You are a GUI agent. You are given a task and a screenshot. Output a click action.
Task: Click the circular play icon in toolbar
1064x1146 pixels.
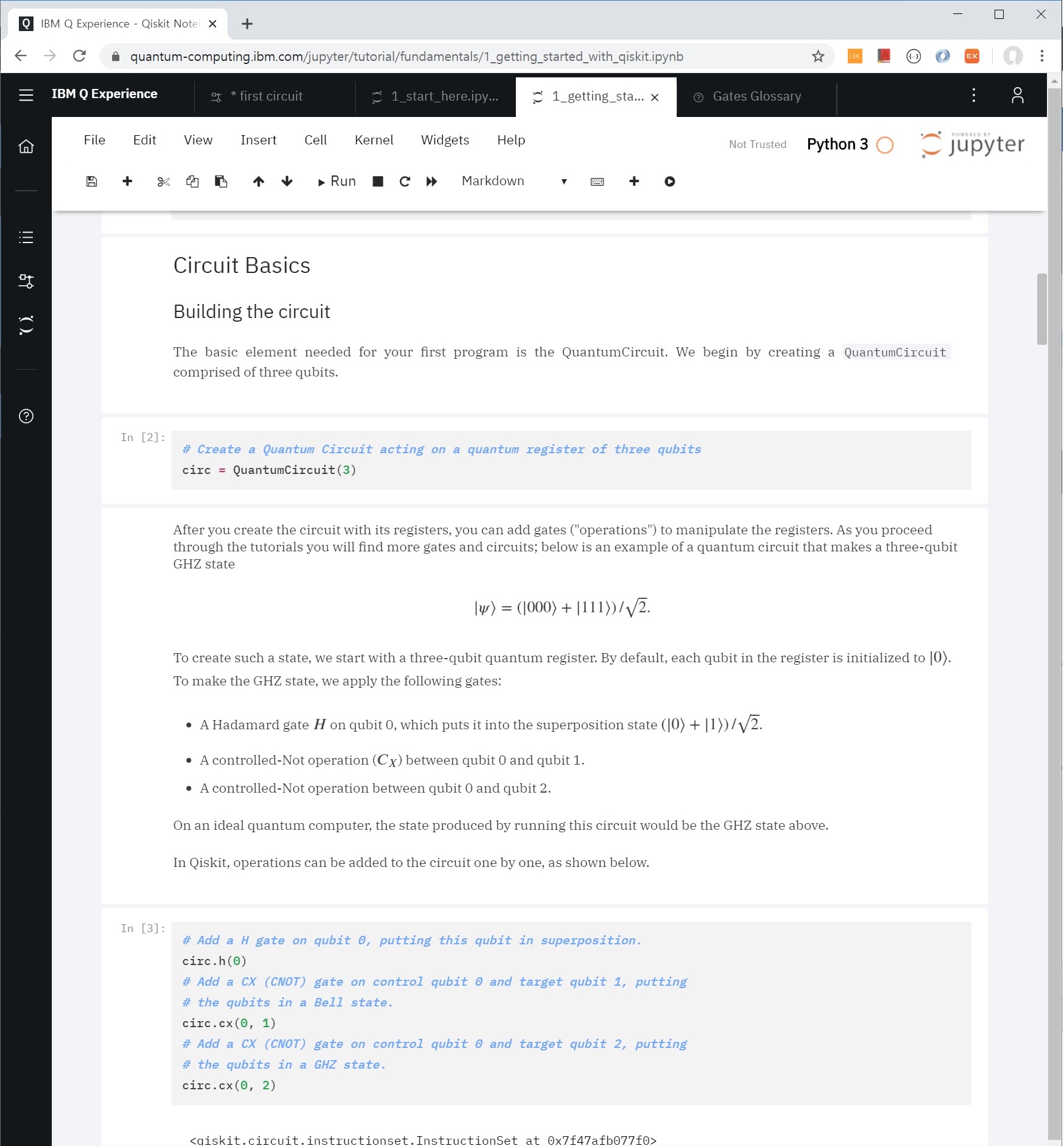click(670, 182)
